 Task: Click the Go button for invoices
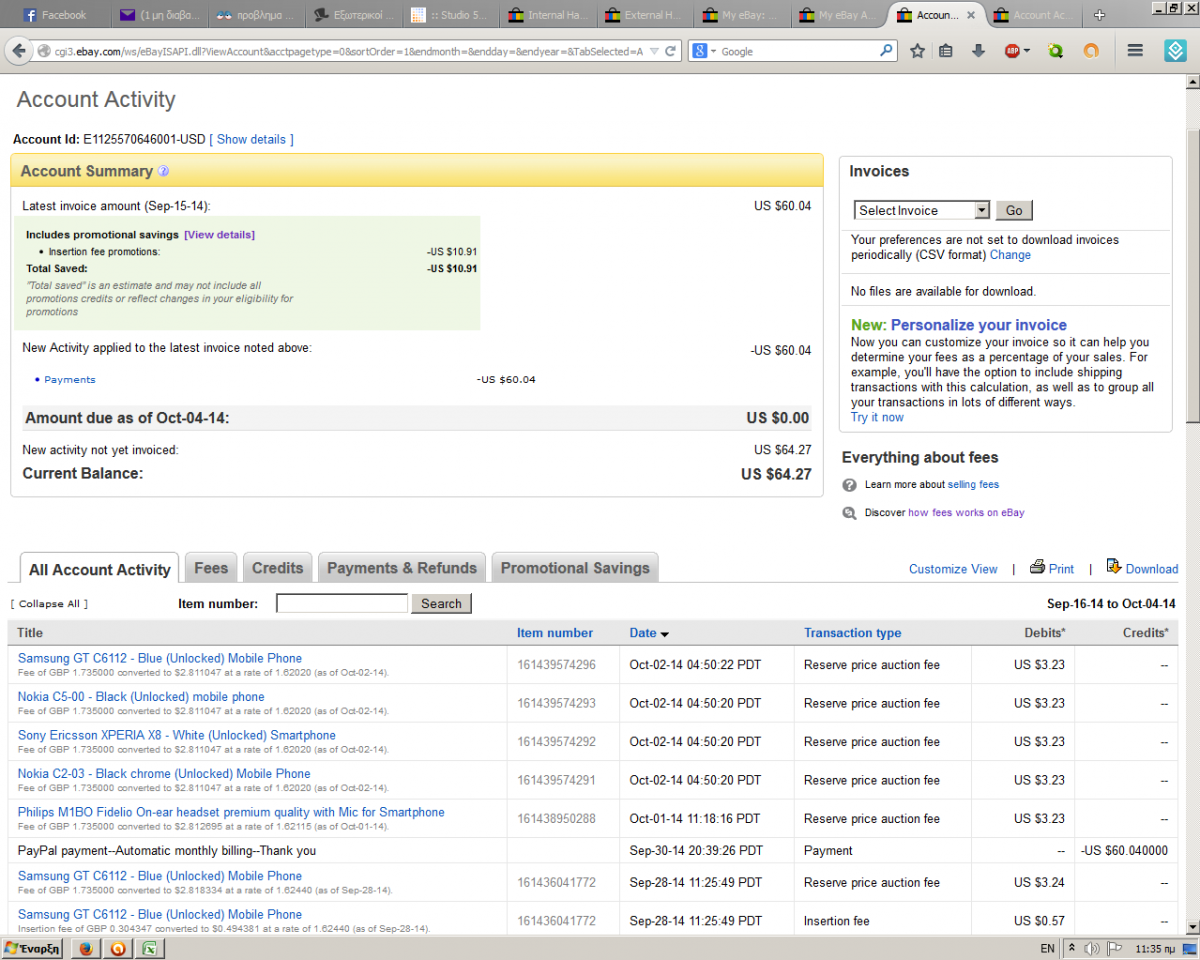pos(1014,211)
